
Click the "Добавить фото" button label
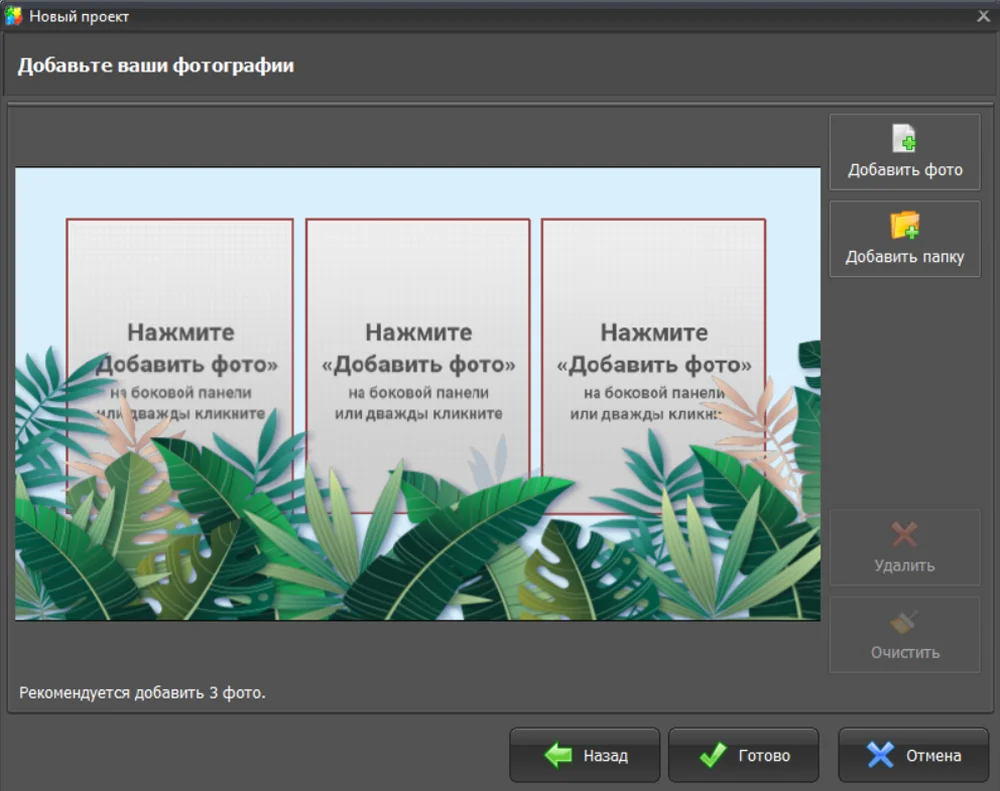[905, 170]
